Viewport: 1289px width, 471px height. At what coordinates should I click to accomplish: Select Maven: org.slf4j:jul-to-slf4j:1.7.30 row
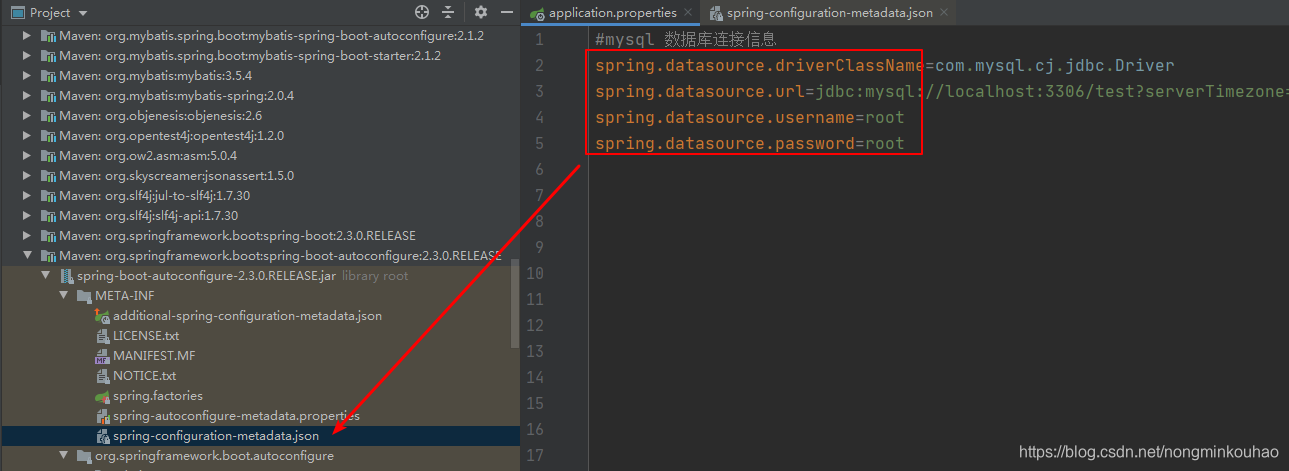click(x=260, y=195)
